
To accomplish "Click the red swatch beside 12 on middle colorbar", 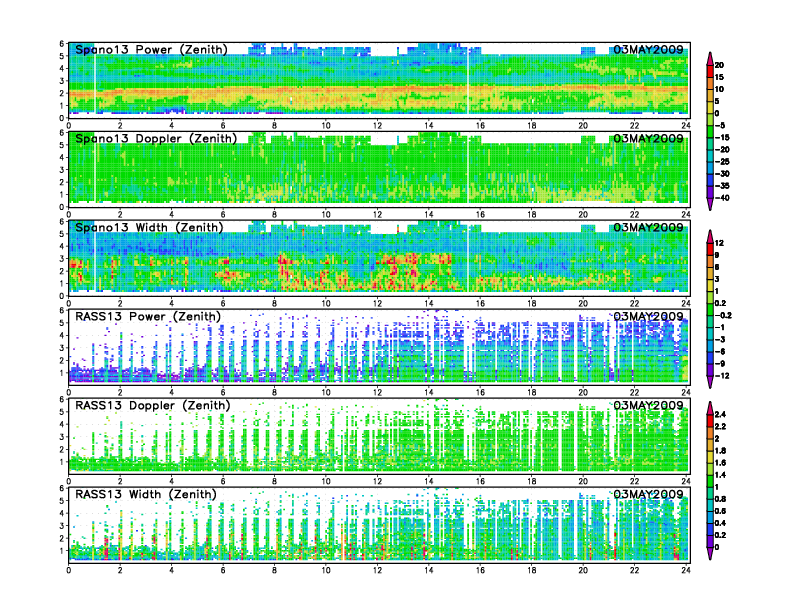I will [710, 249].
